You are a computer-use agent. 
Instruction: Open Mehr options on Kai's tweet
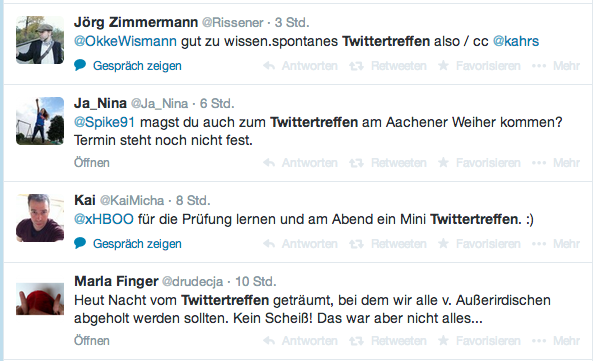click(x=556, y=244)
